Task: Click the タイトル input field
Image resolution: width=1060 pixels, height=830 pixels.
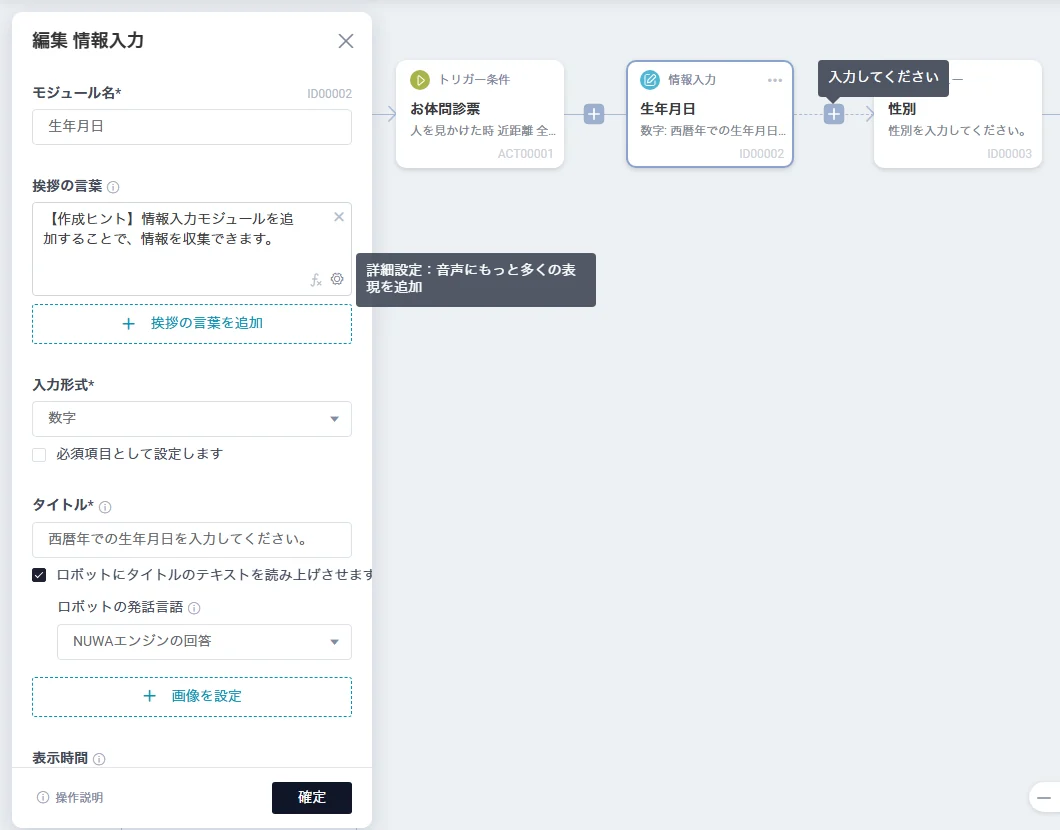Action: tap(192, 540)
